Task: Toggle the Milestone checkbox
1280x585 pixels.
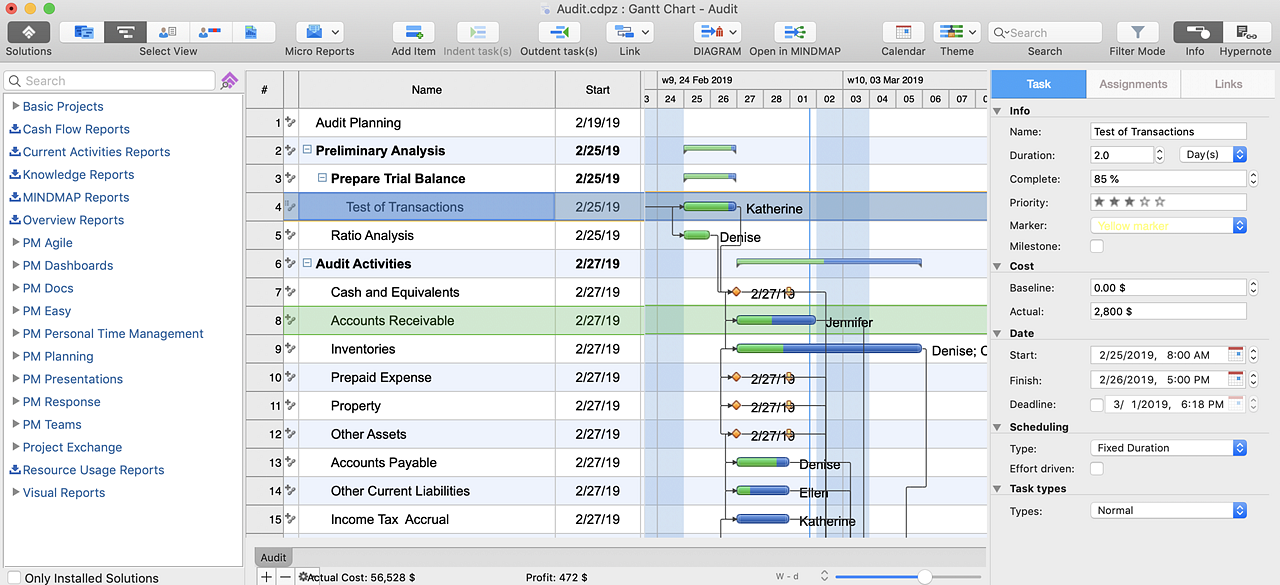Action: click(1097, 246)
